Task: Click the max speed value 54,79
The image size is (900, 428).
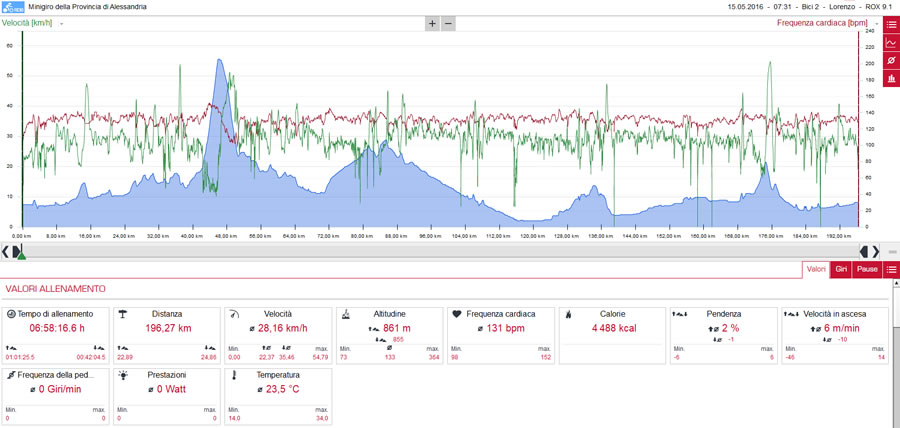Action: [x=320, y=357]
